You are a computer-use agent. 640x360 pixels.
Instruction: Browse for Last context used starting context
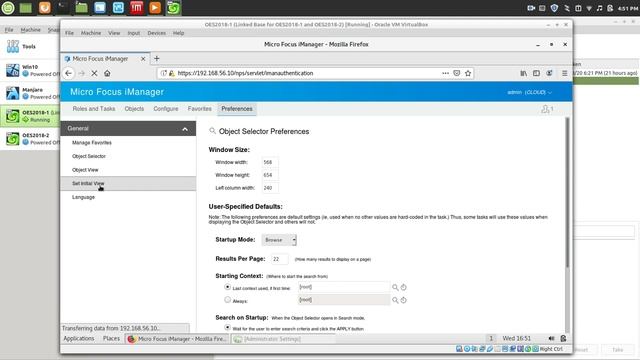click(x=395, y=287)
